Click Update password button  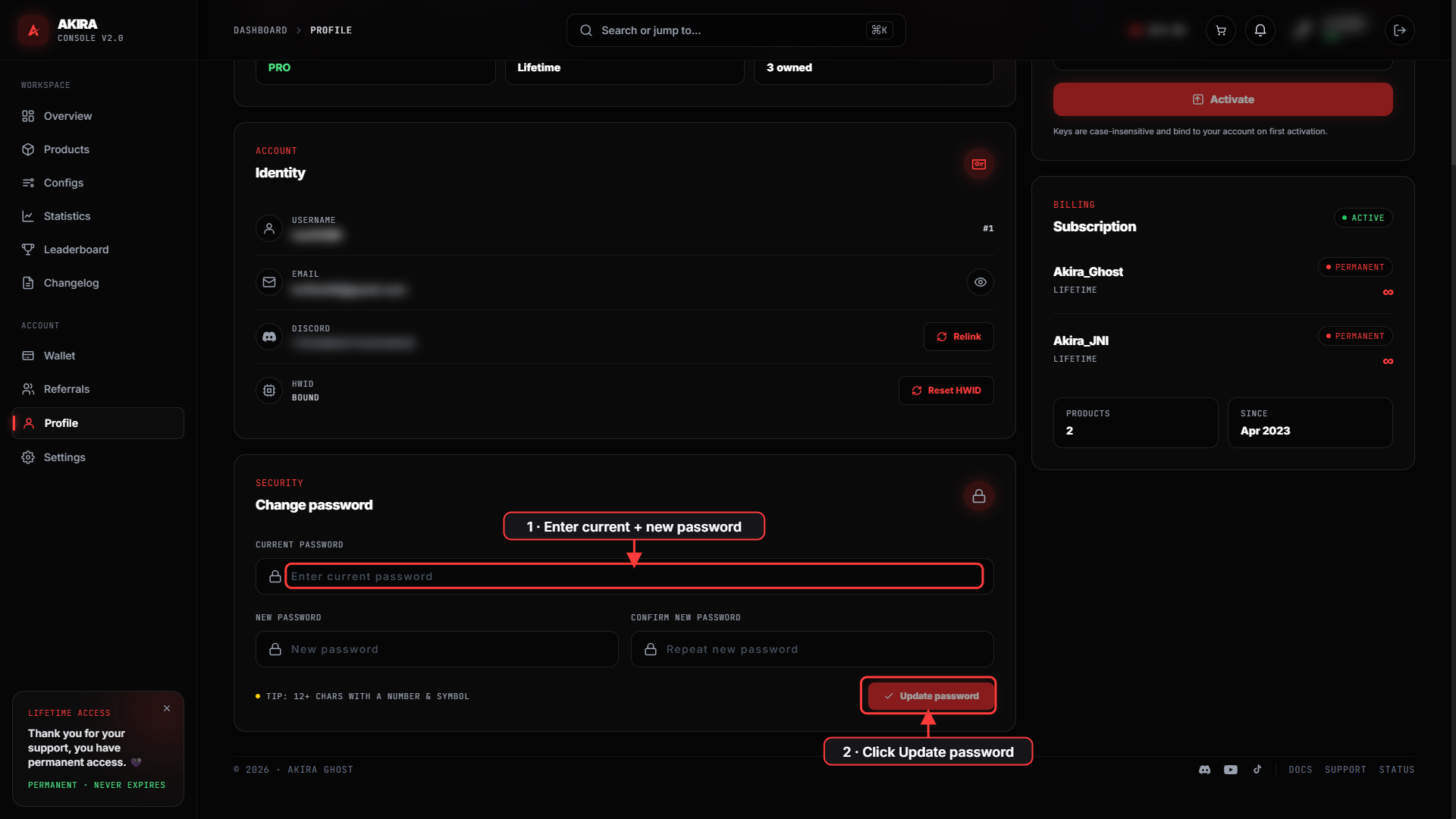(931, 696)
